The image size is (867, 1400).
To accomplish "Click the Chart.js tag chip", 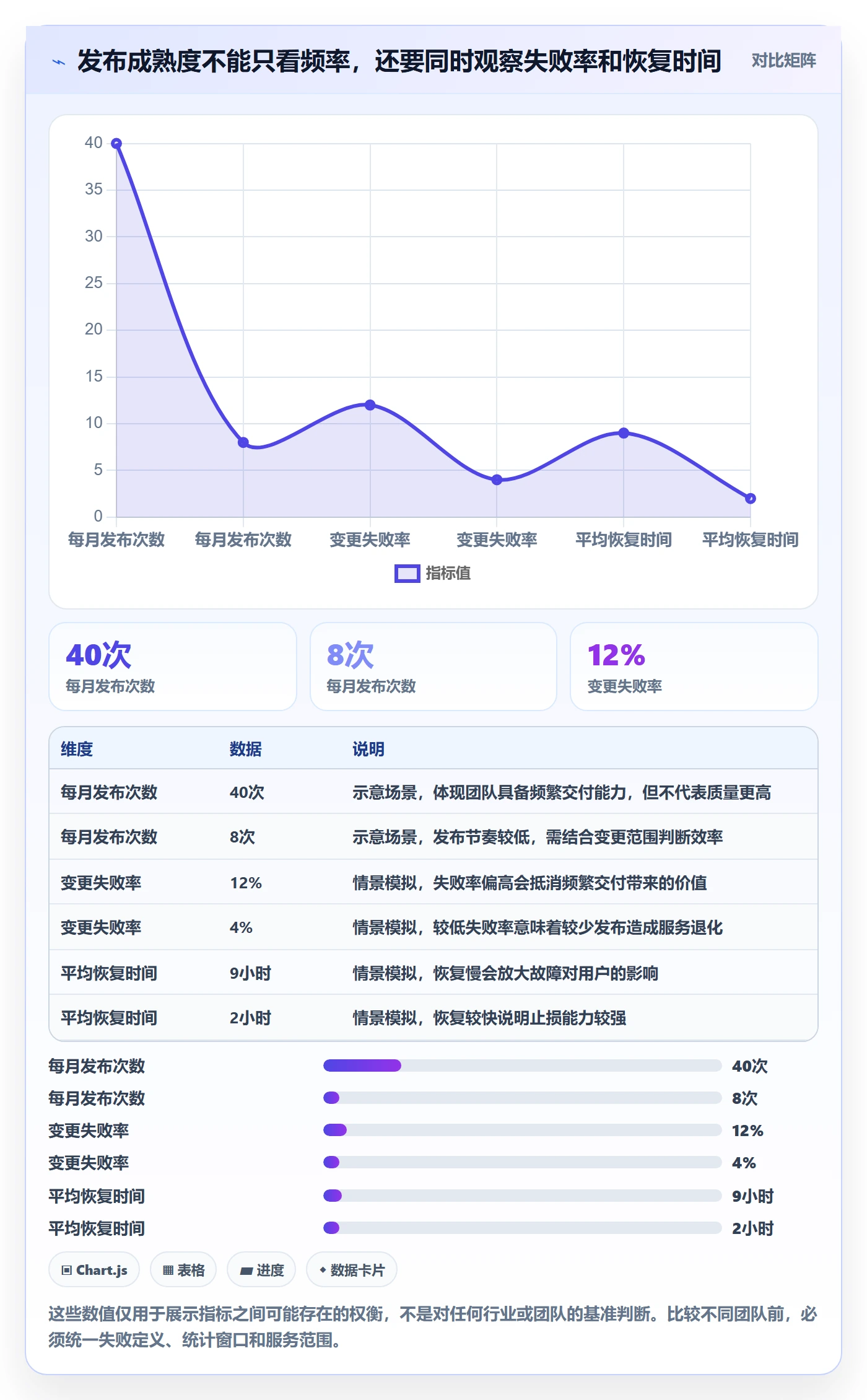I will point(94,1270).
